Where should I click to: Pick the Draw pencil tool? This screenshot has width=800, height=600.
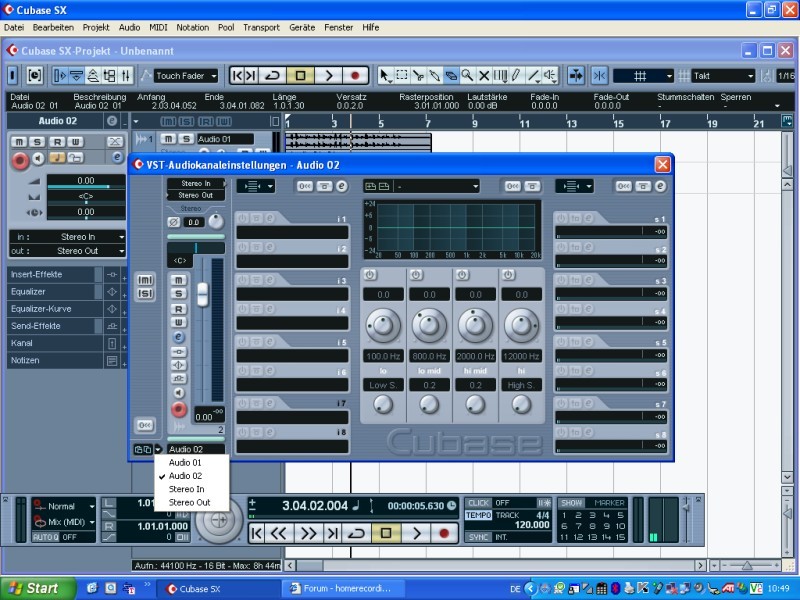tap(516, 76)
